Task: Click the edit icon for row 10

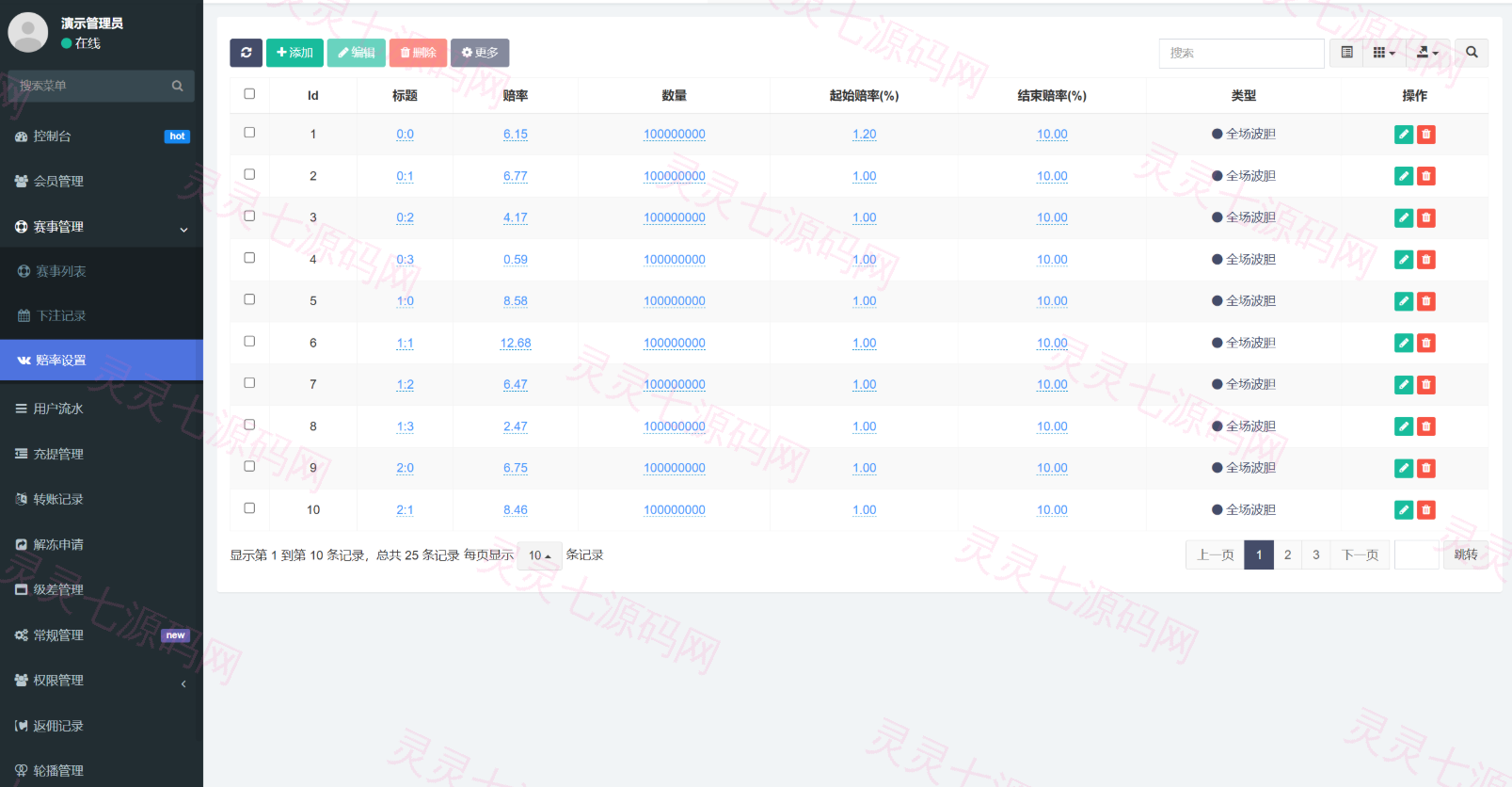Action: 1404,509
